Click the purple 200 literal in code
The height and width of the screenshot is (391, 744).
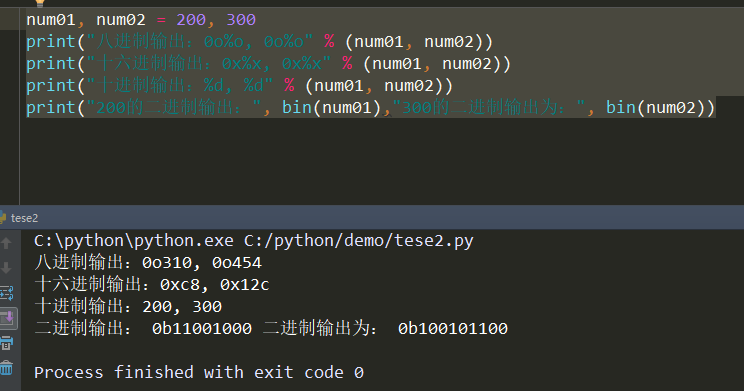tap(191, 20)
